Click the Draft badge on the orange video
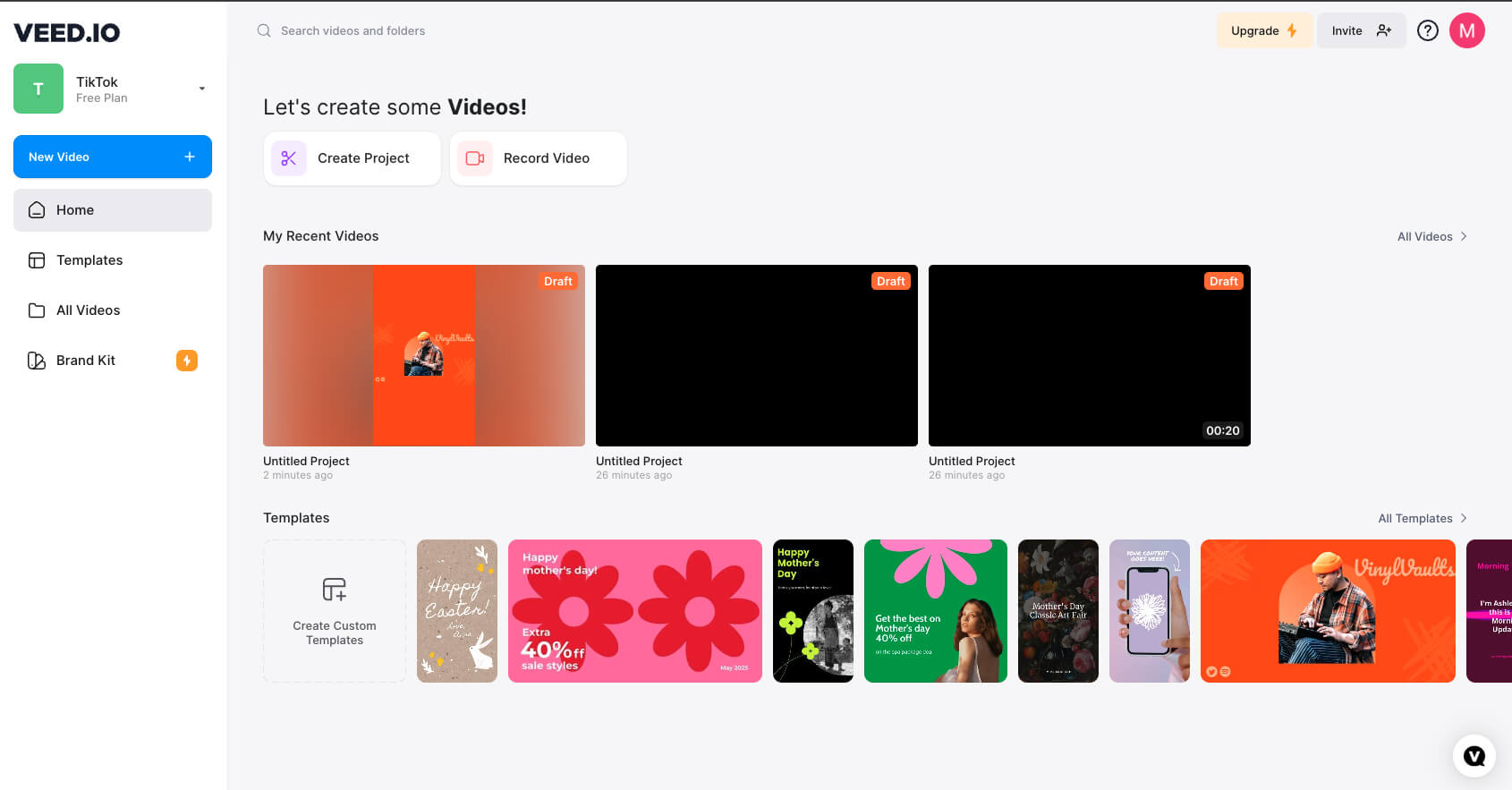1512x790 pixels. tap(558, 281)
